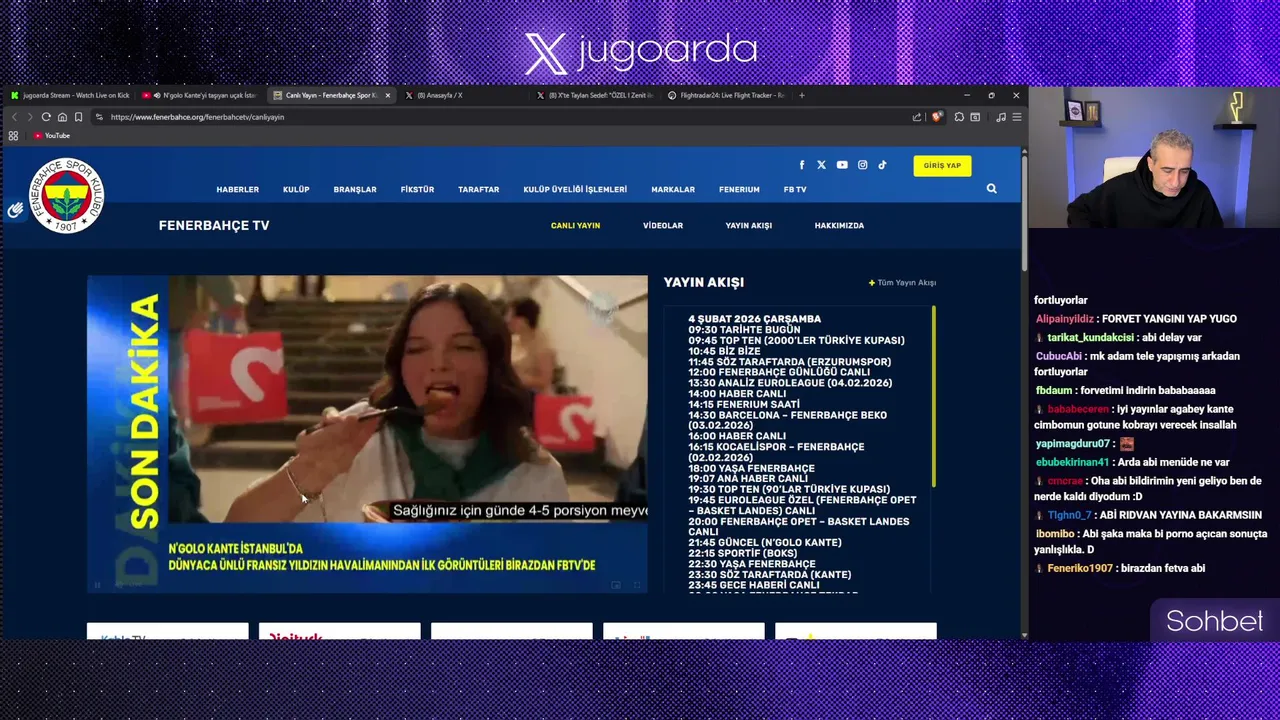Select the CANLI YAYIN tab
This screenshot has height=720, width=1280.
[x=575, y=226]
